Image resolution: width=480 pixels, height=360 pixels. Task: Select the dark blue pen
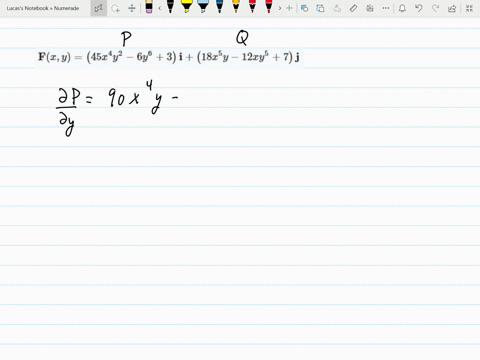pyautogui.click(x=219, y=7)
